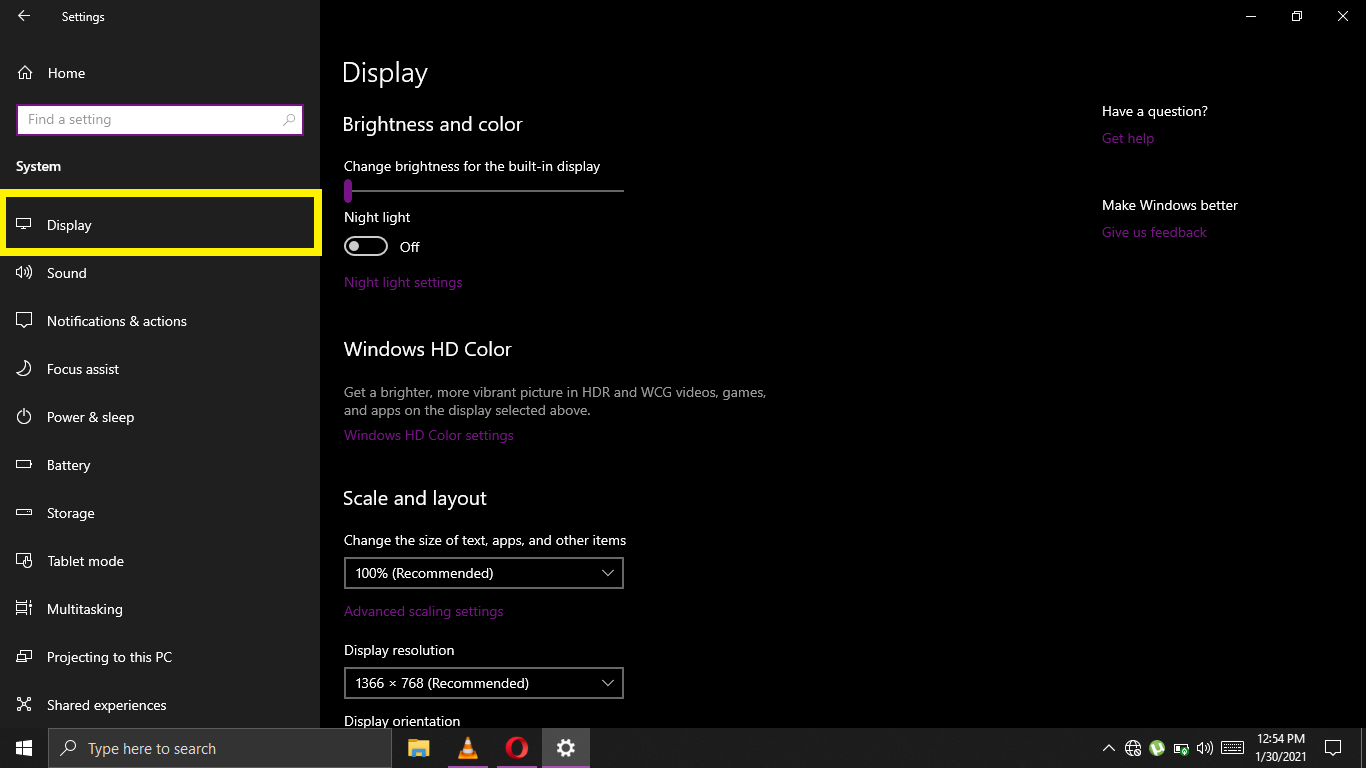This screenshot has width=1366, height=768.
Task: Open Night light settings link
Action: [403, 283]
